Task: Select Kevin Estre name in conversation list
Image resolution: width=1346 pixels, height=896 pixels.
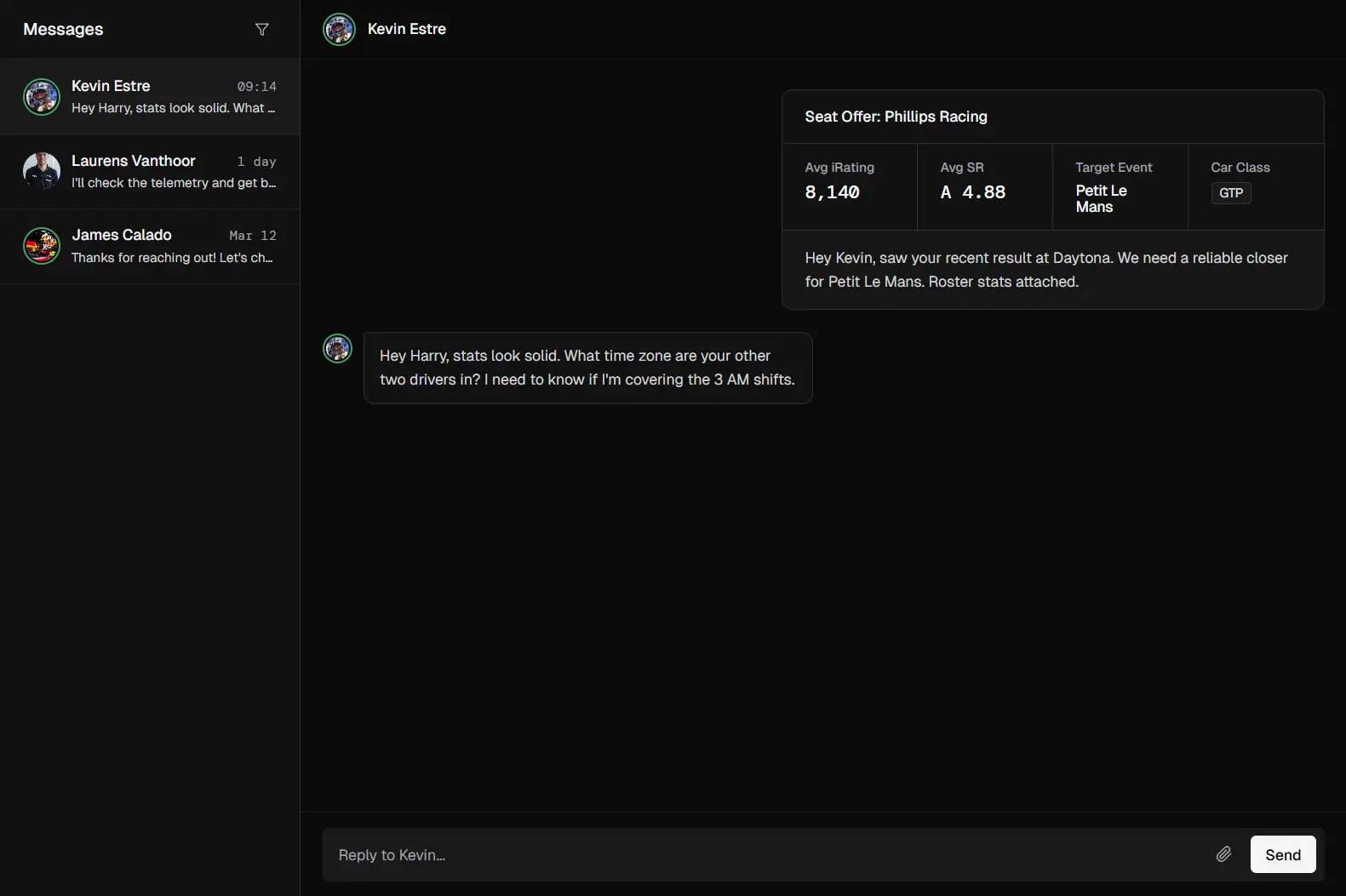Action: tap(111, 86)
